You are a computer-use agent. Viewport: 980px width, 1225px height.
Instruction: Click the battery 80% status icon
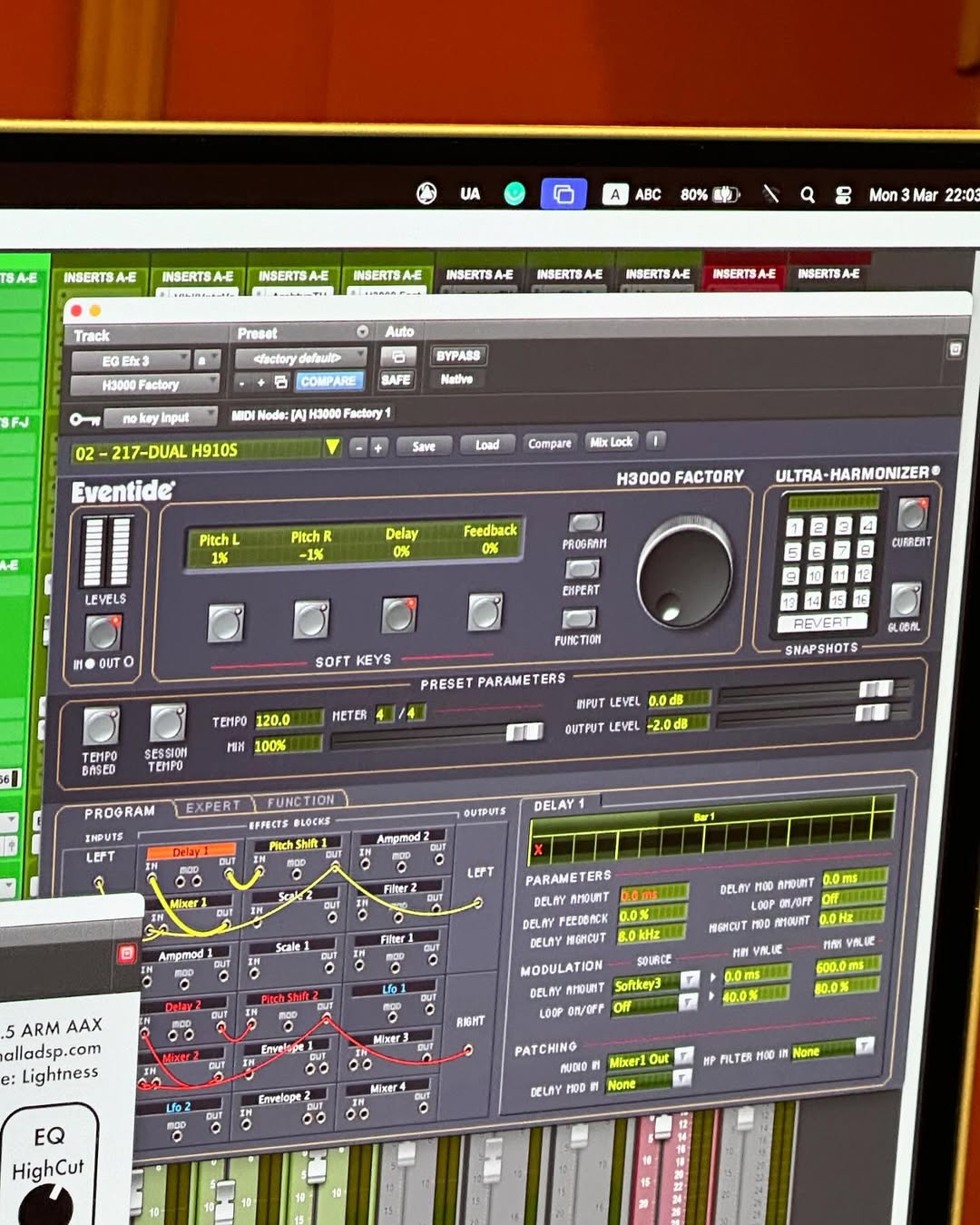pyautogui.click(x=710, y=194)
